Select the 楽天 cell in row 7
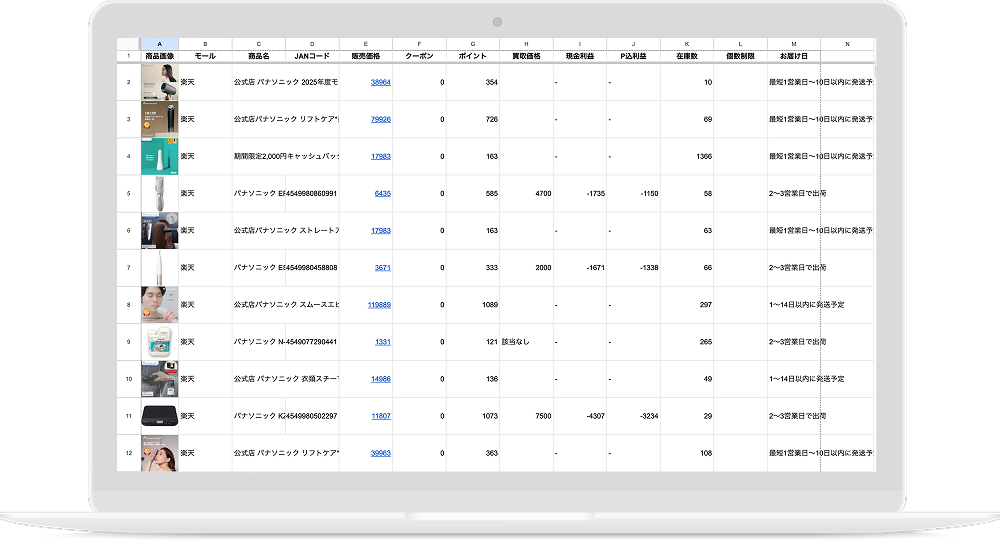The width and height of the screenshot is (1000, 542). pos(205,268)
